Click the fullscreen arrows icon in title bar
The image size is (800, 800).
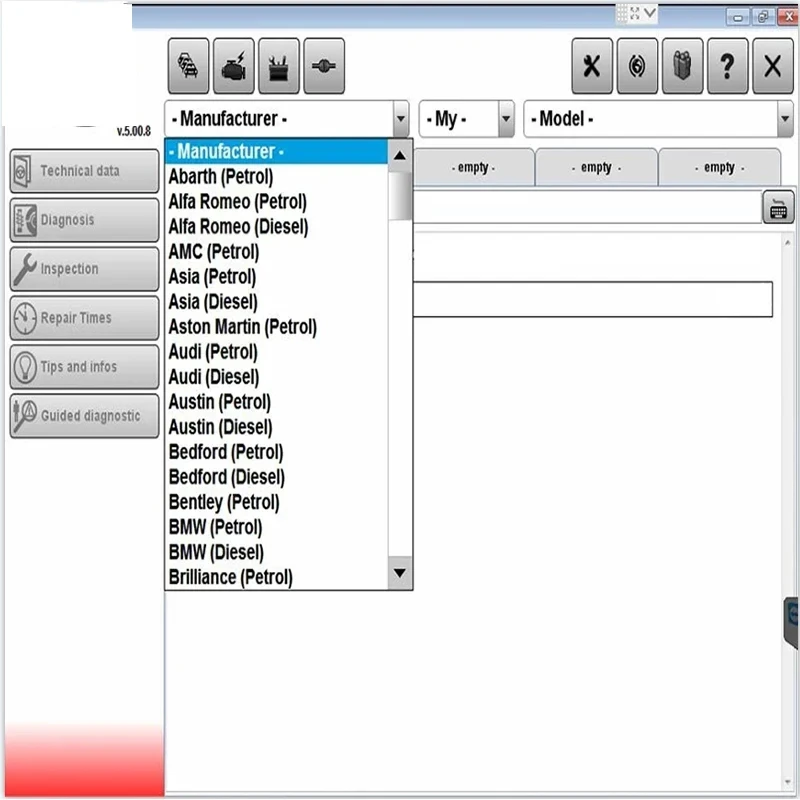tap(635, 13)
